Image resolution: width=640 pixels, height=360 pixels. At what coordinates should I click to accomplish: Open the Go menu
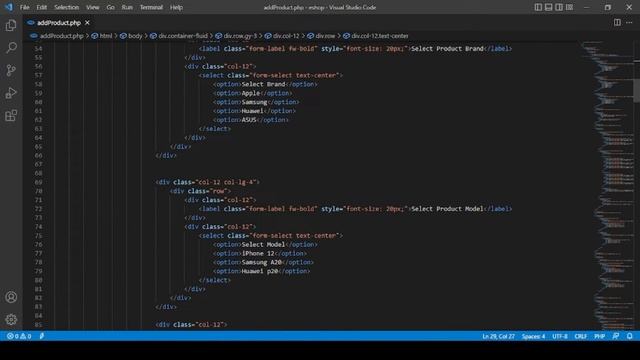point(110,7)
